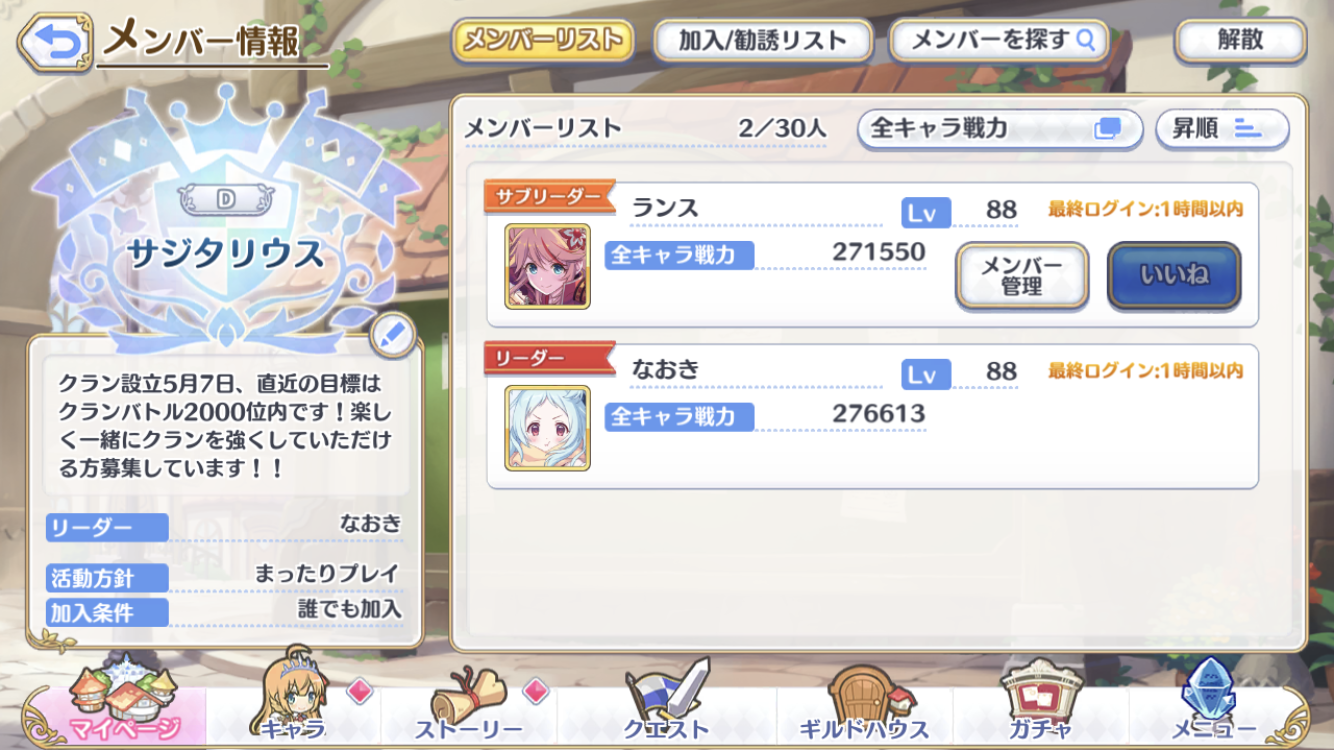Switch to メンバーリスト tab
Screen dimensions: 1334x750
[543, 40]
